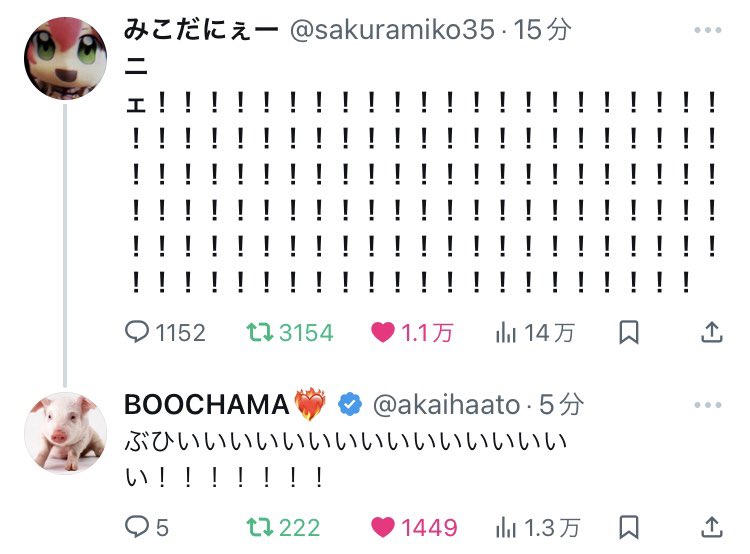Unlike the tweet with 1.1万 likes

(412, 332)
